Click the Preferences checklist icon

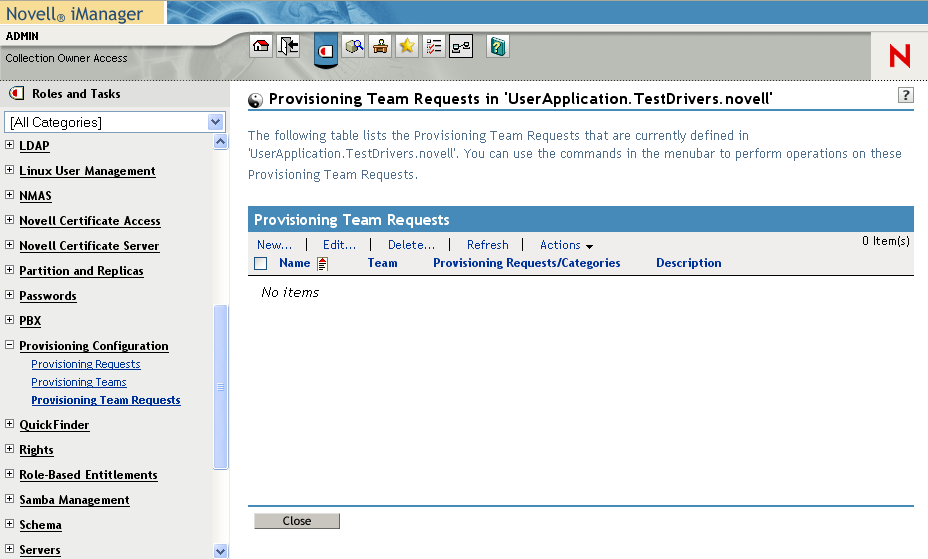click(434, 46)
